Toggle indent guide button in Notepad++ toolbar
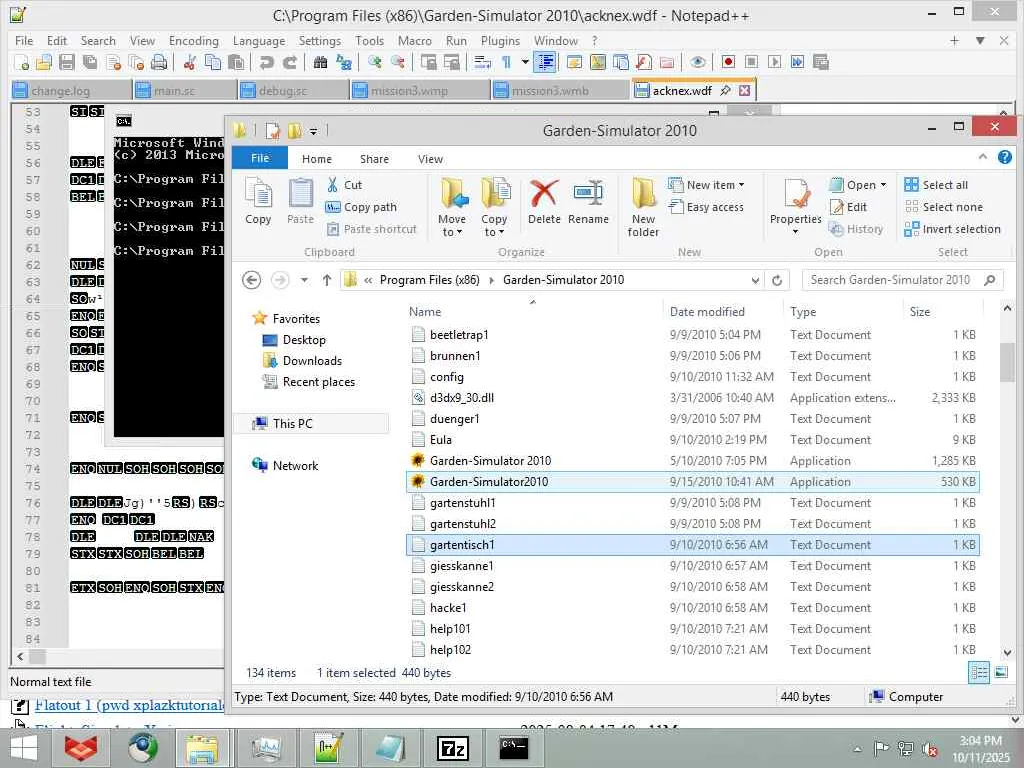 point(545,62)
